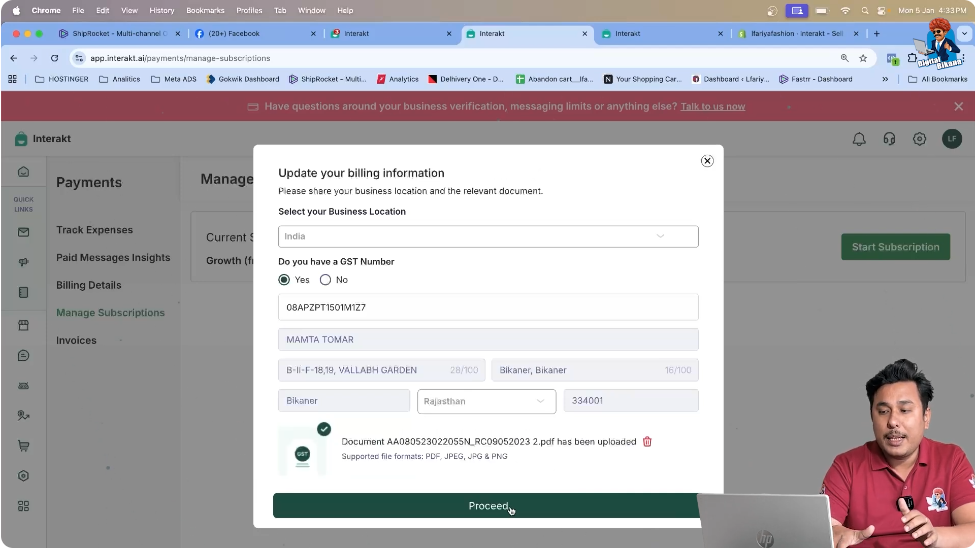Viewport: 975px width, 548px height.
Task: Open notifications bell icon
Action: [x=859, y=139]
